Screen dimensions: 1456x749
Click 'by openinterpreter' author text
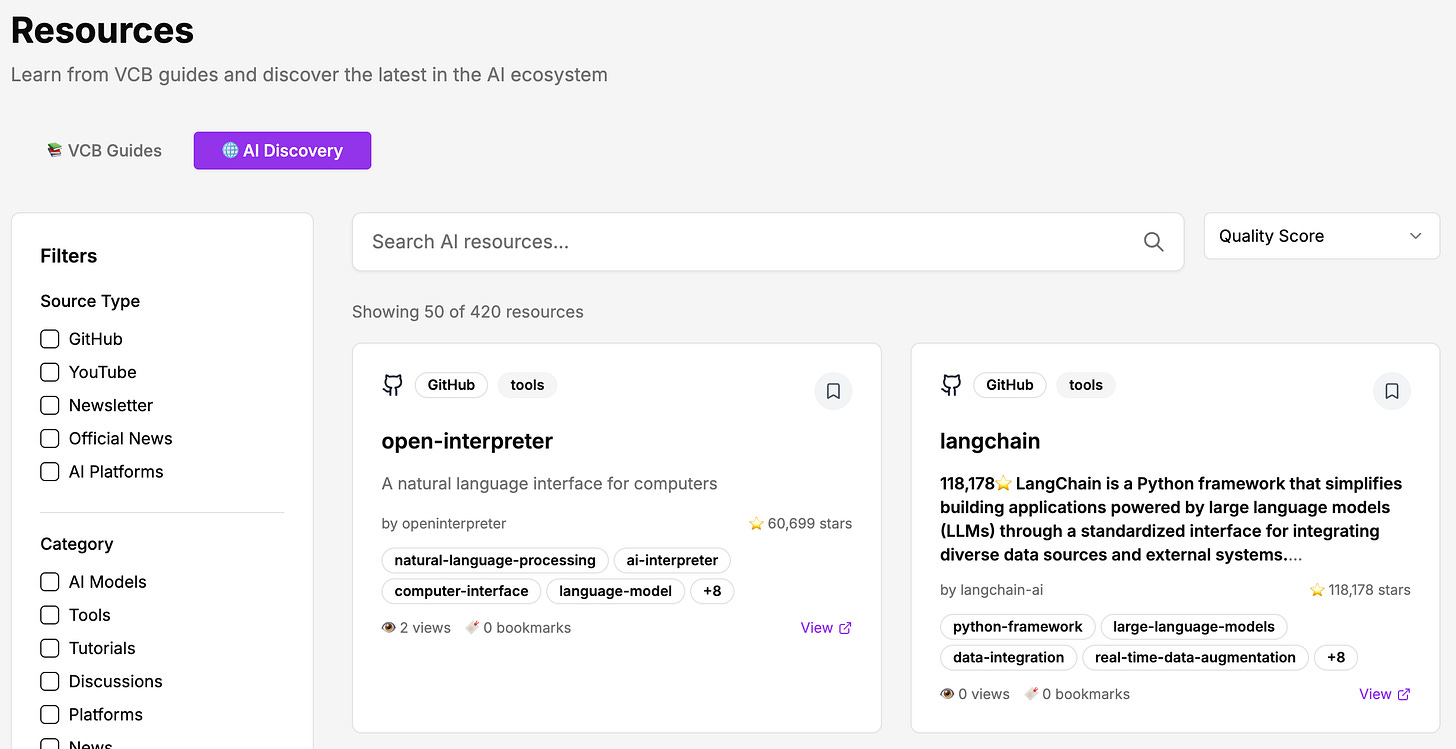[x=444, y=524]
